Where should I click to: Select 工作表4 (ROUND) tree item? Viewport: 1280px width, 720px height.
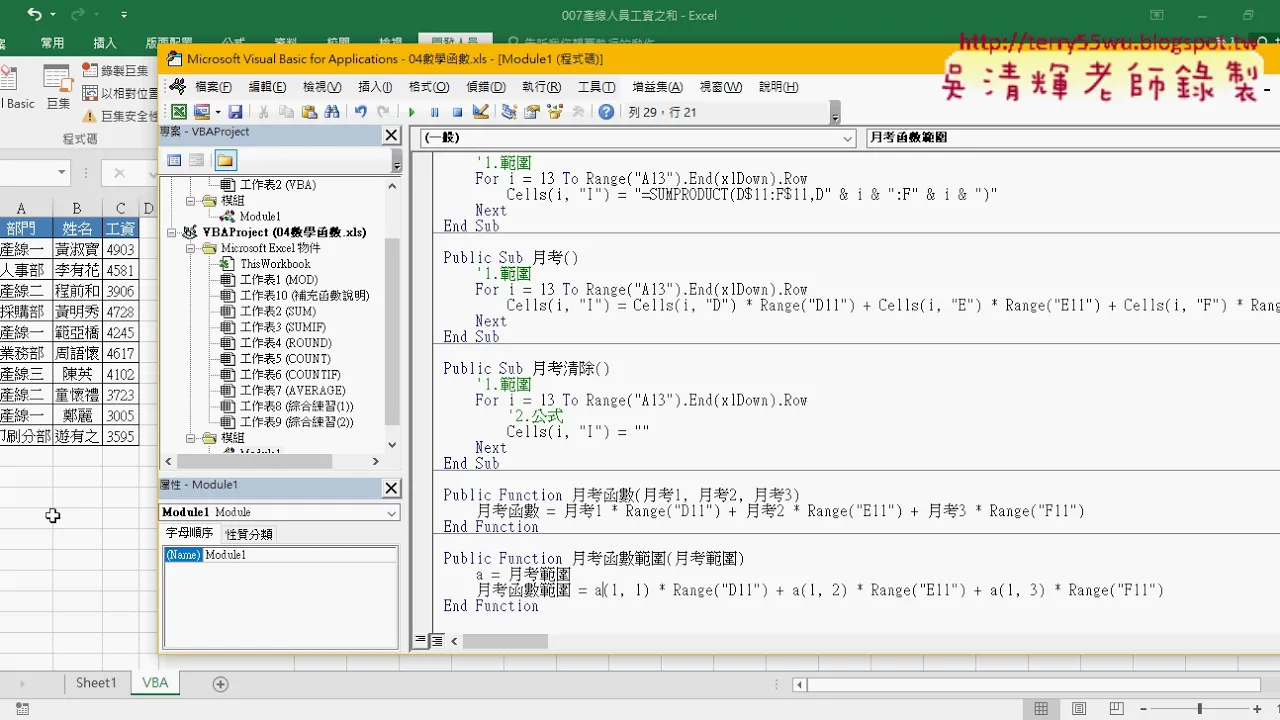(x=285, y=343)
